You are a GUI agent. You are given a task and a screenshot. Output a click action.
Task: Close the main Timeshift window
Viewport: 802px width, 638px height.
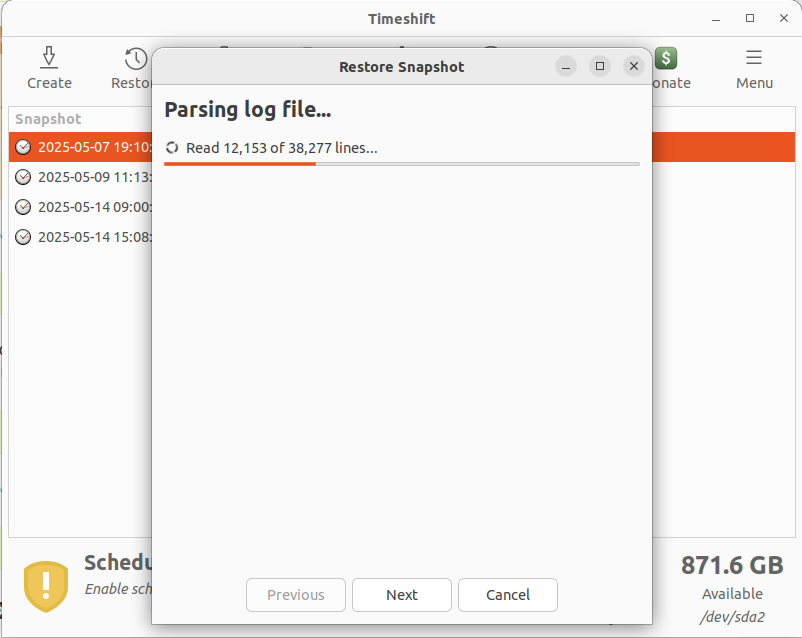(x=784, y=18)
